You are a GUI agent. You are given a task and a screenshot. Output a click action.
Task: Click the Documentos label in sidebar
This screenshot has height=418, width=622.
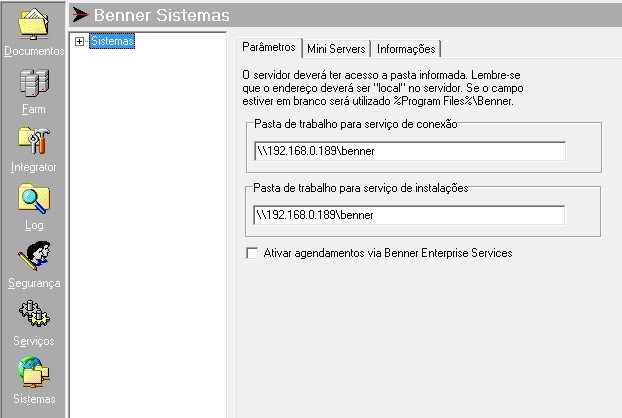[x=33, y=51]
